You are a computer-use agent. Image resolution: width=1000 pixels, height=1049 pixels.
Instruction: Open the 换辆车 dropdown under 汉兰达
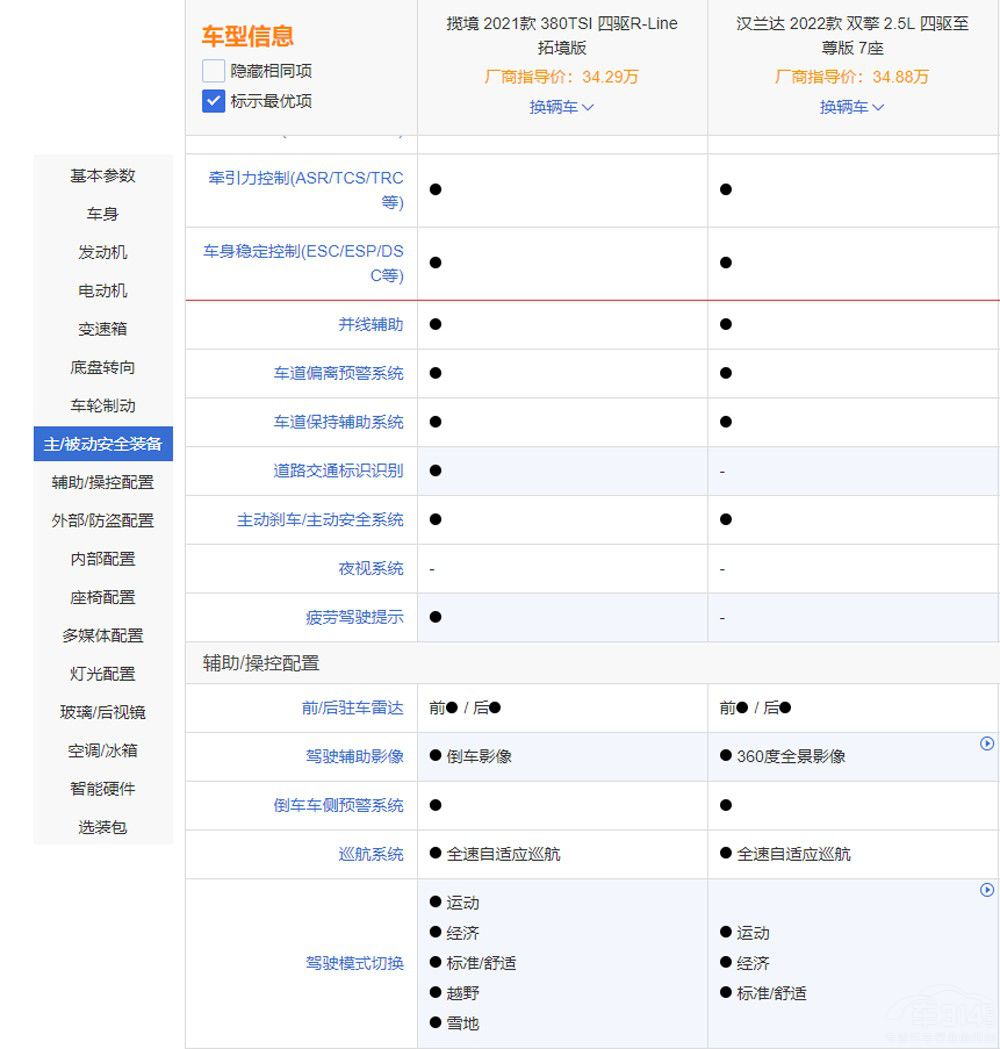click(851, 107)
